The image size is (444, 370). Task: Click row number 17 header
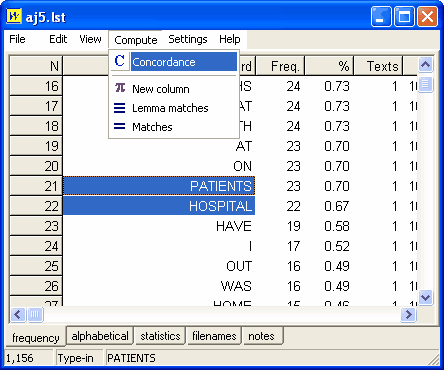(36, 106)
